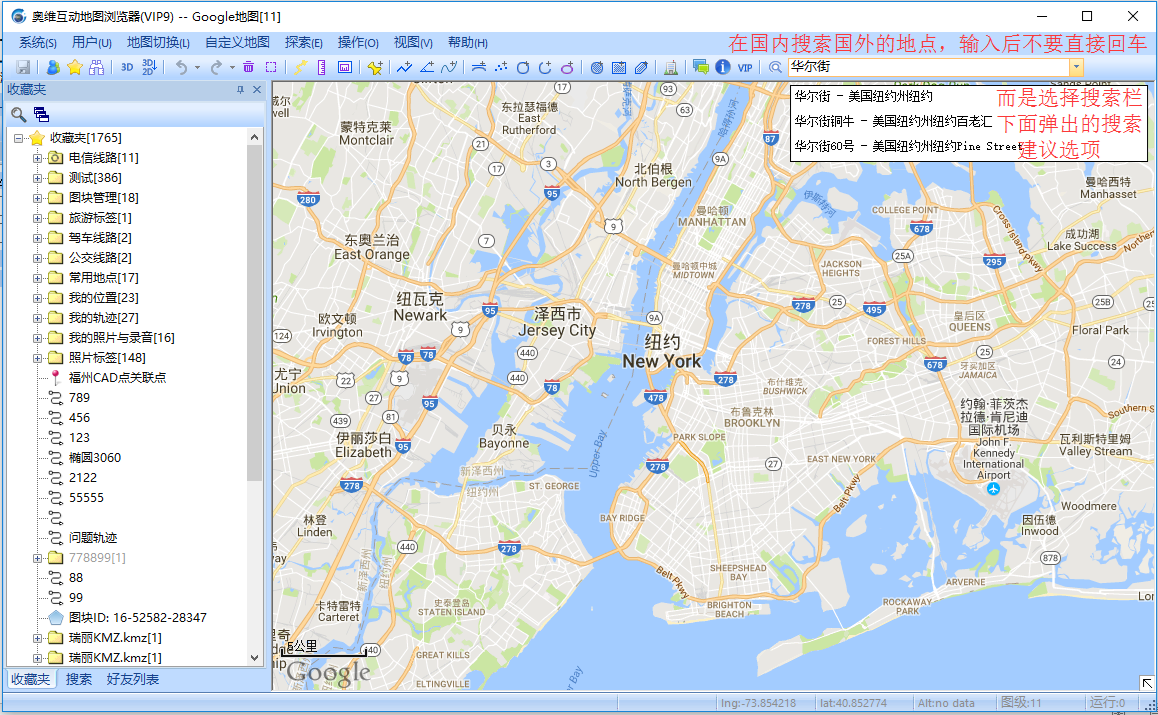
Task: Select the add angle line tool
Action: coord(427,67)
